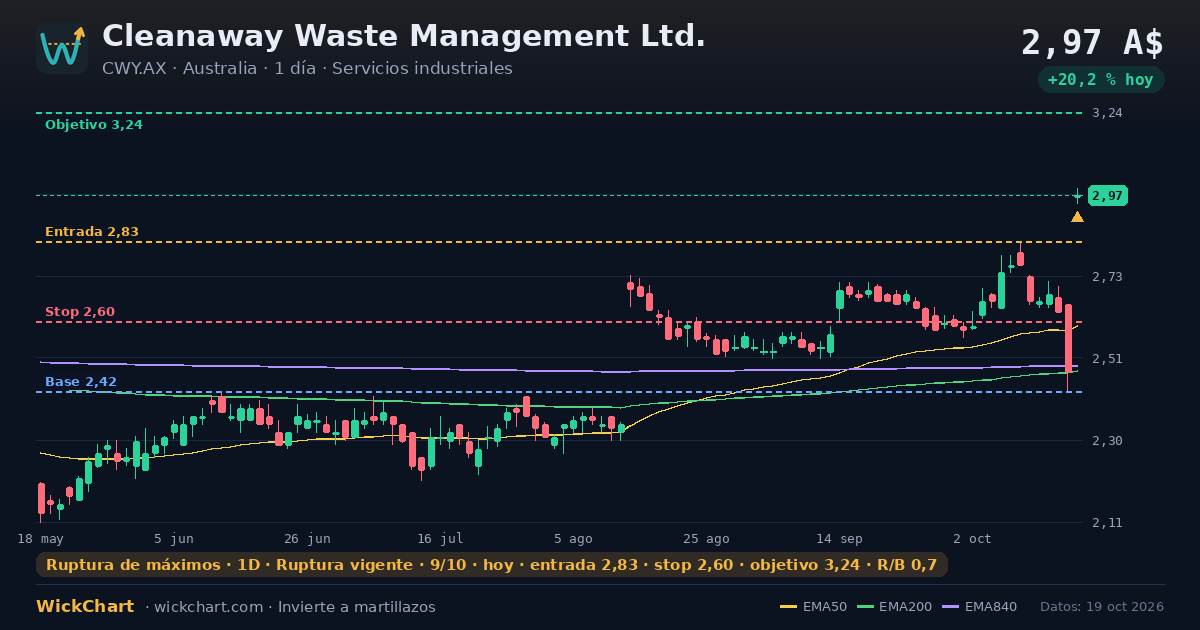
Task: Click the large red candle dropping to the Base line
Action: pos(1068,339)
